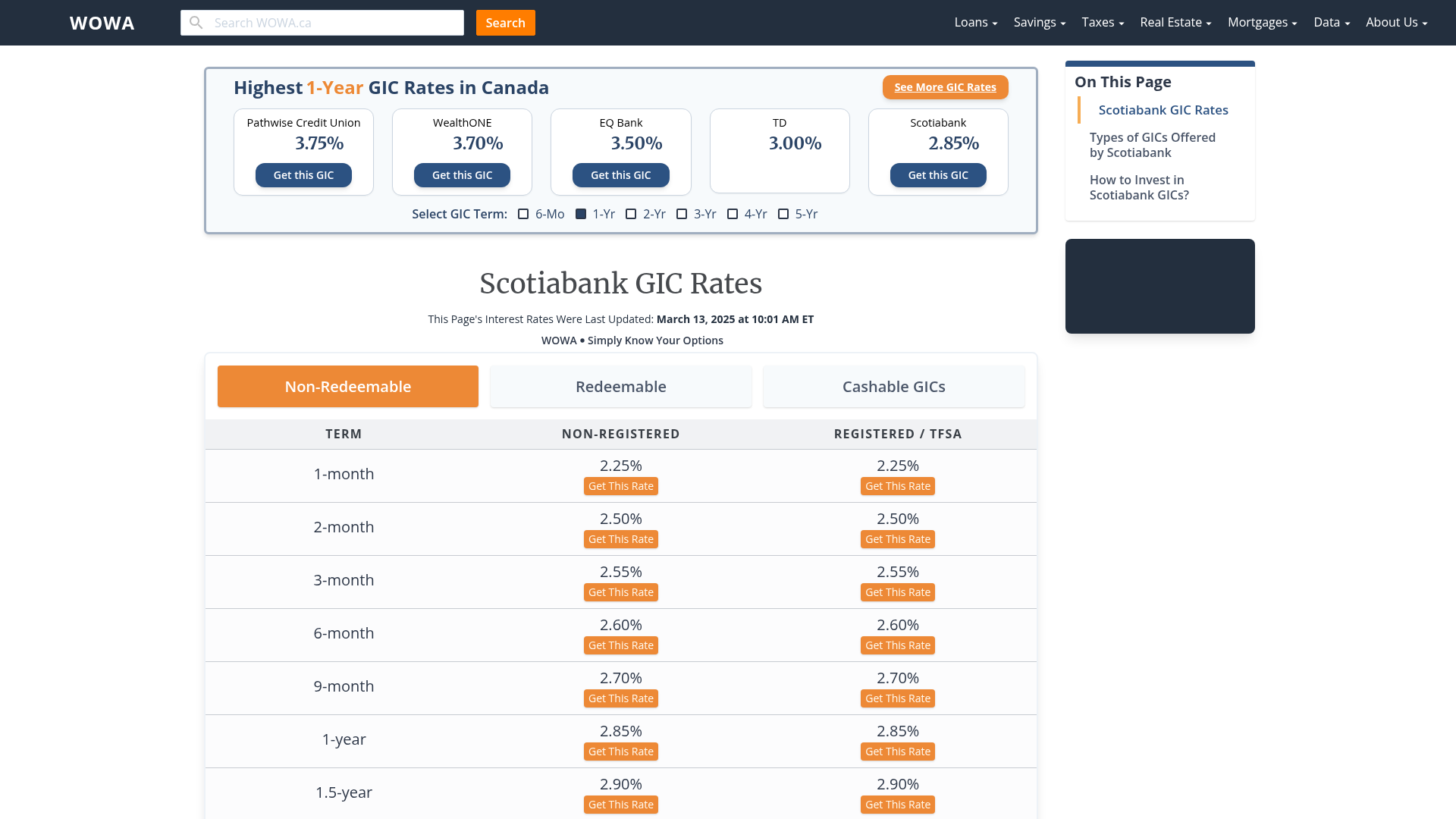This screenshot has height=819, width=1456.
Task: Click the search magnifier icon
Action: [196, 23]
